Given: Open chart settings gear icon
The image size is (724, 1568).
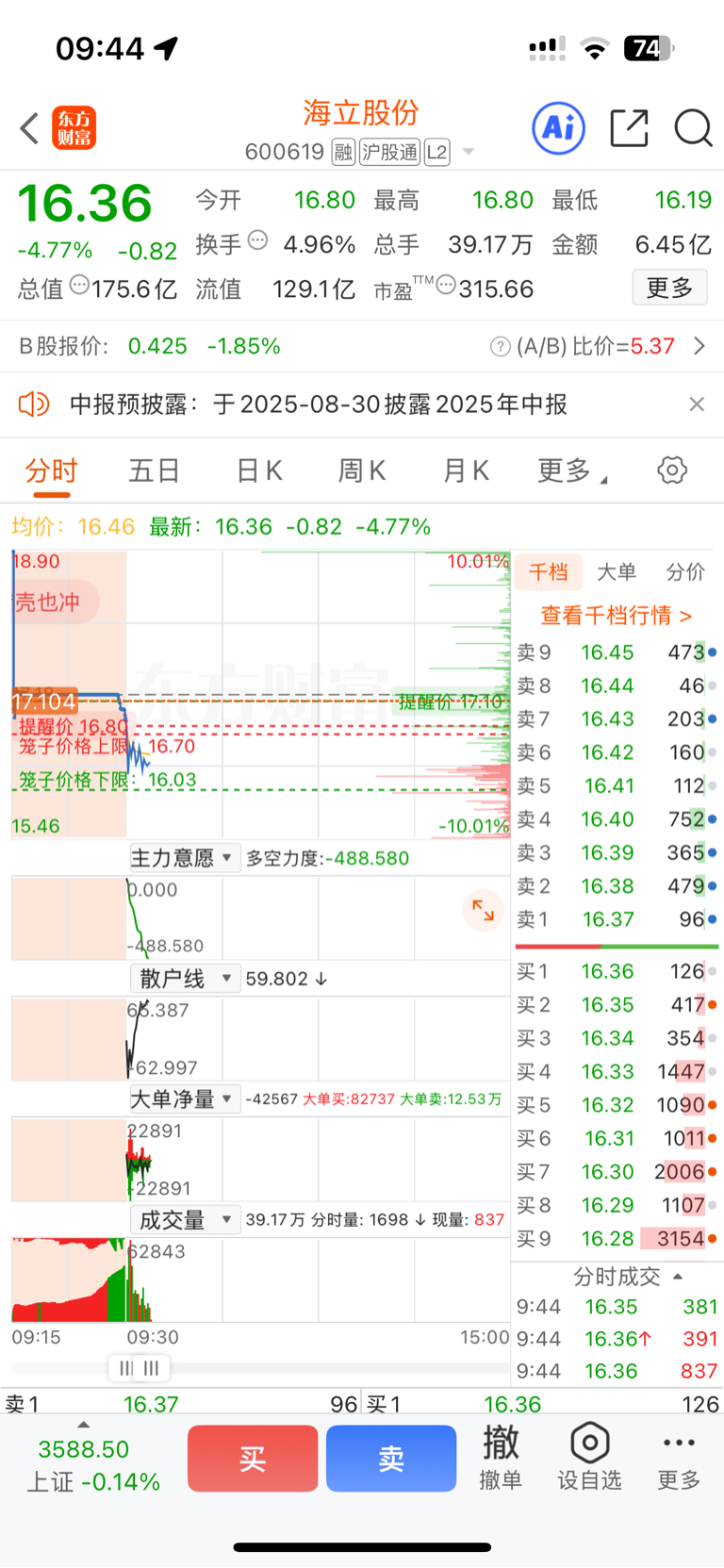Looking at the screenshot, I should (672, 470).
